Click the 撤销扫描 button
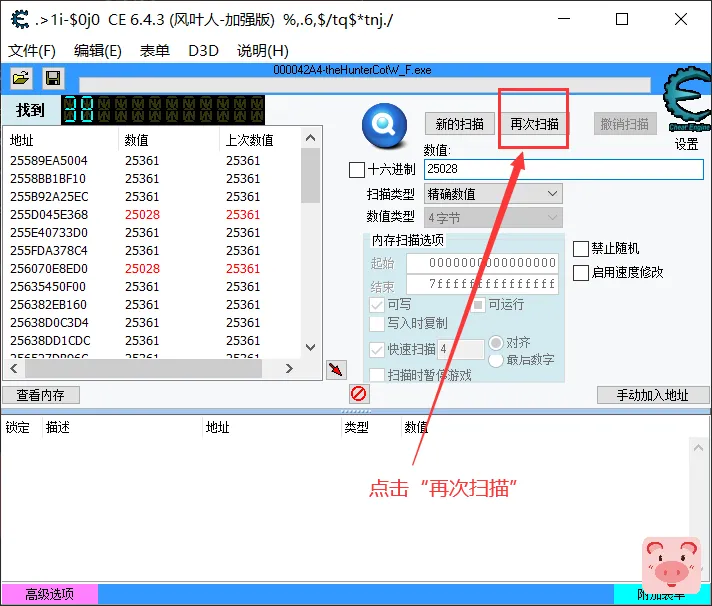Viewport: 712px width, 606px height. [x=625, y=123]
